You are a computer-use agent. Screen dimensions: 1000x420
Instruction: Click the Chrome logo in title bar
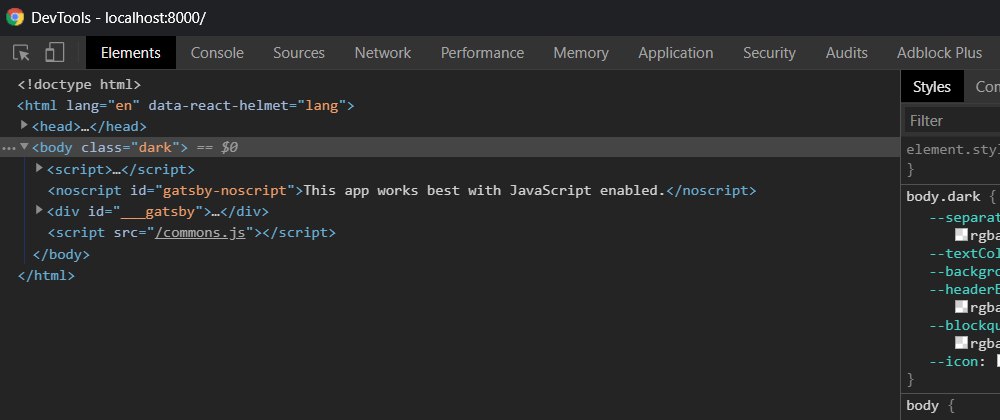(x=15, y=18)
